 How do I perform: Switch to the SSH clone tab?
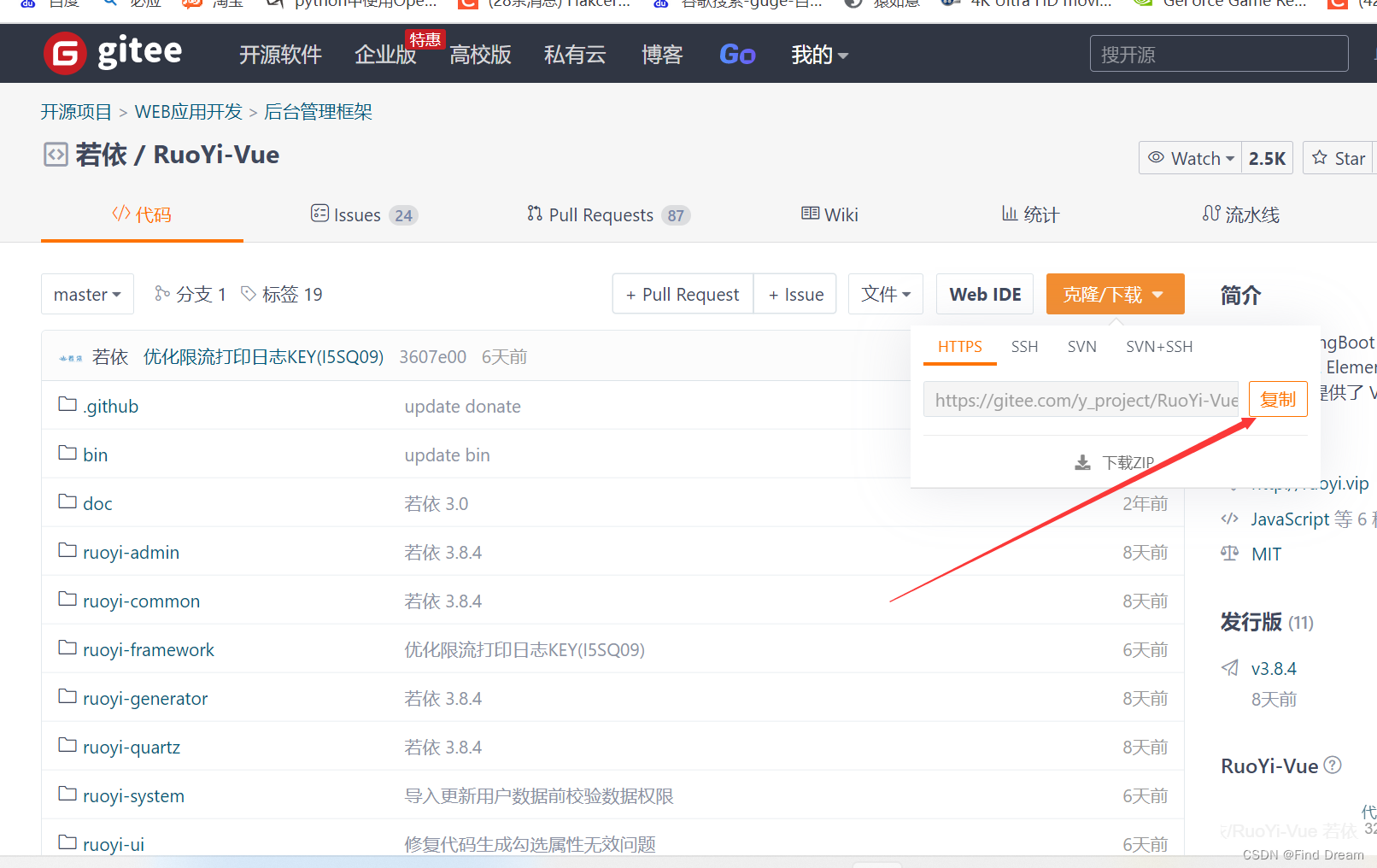tap(1024, 346)
